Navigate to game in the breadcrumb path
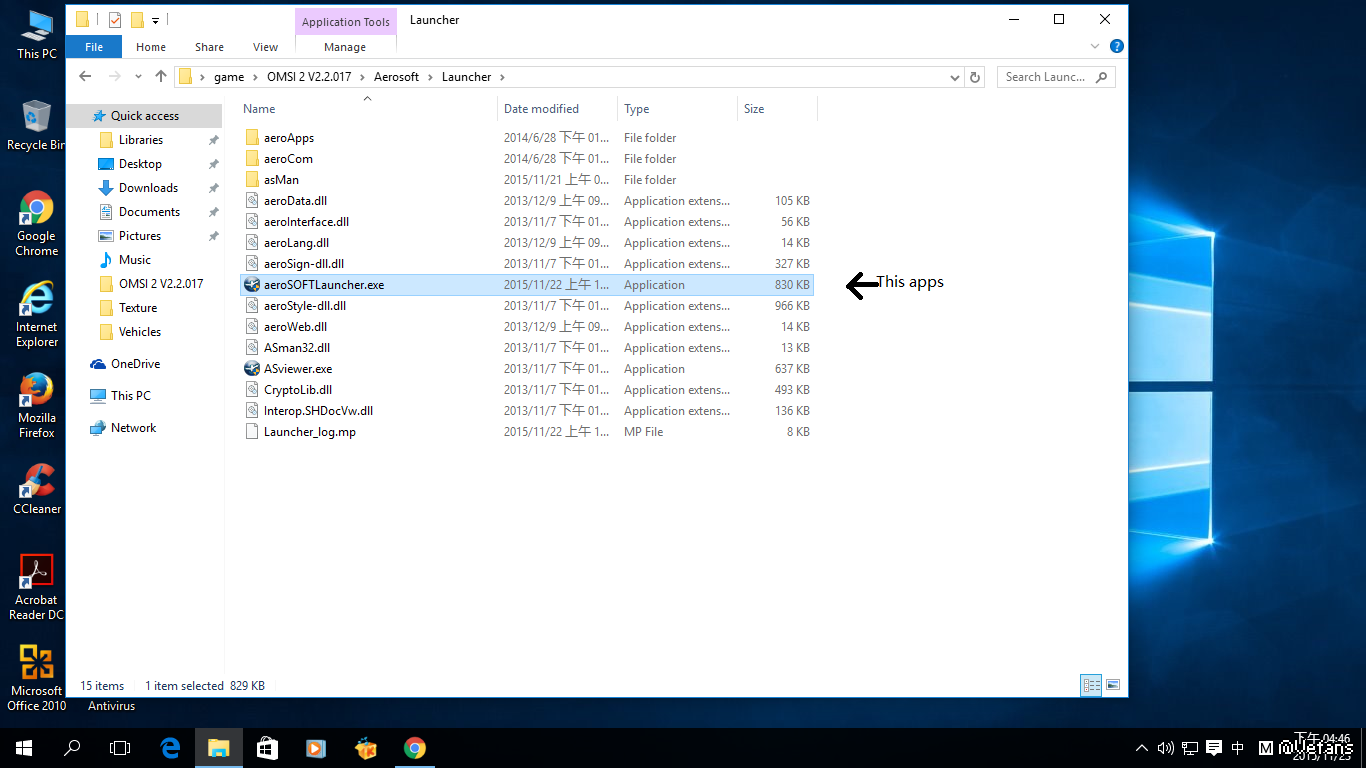 coord(229,77)
